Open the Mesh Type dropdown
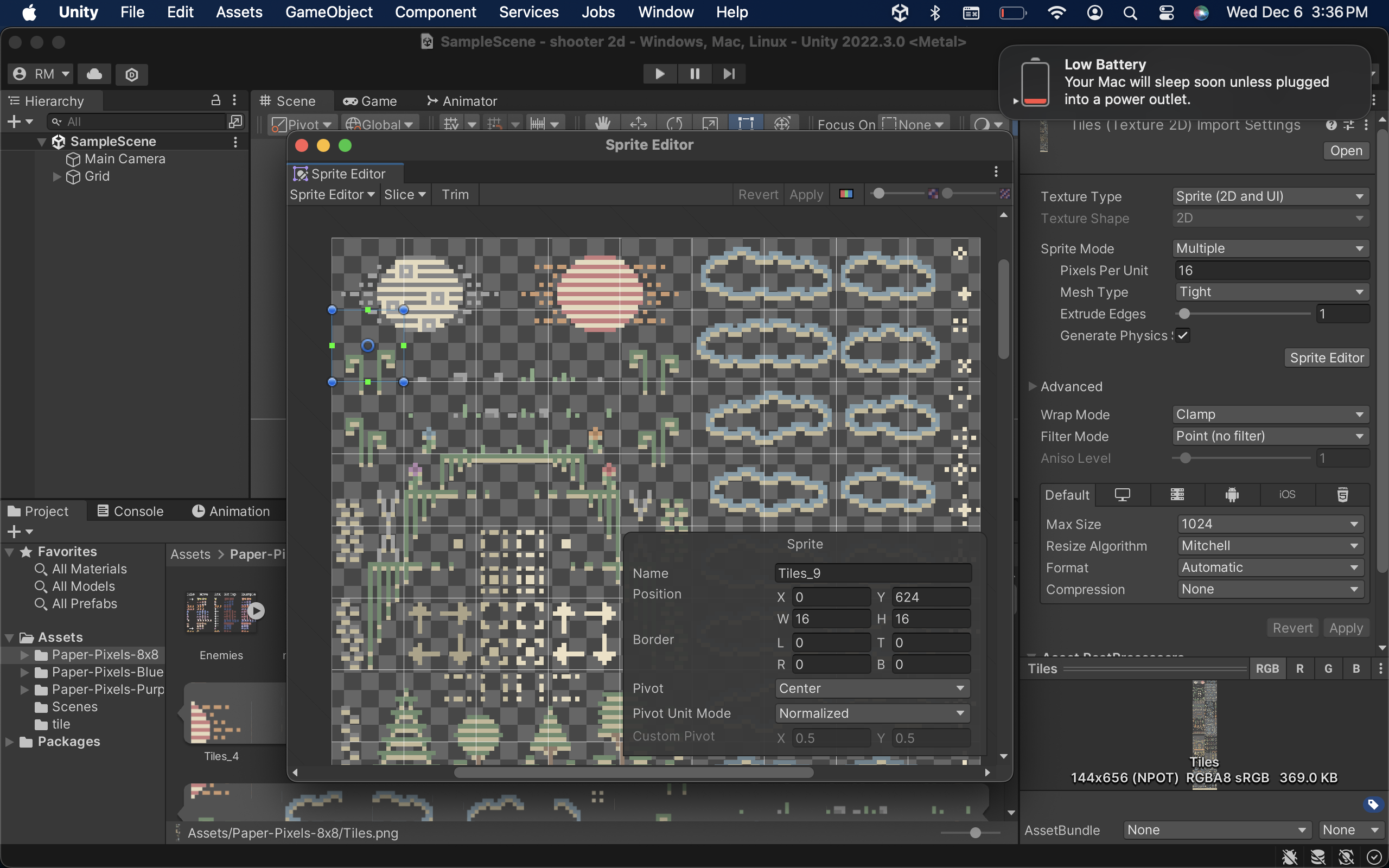1389x868 pixels. [1272, 292]
